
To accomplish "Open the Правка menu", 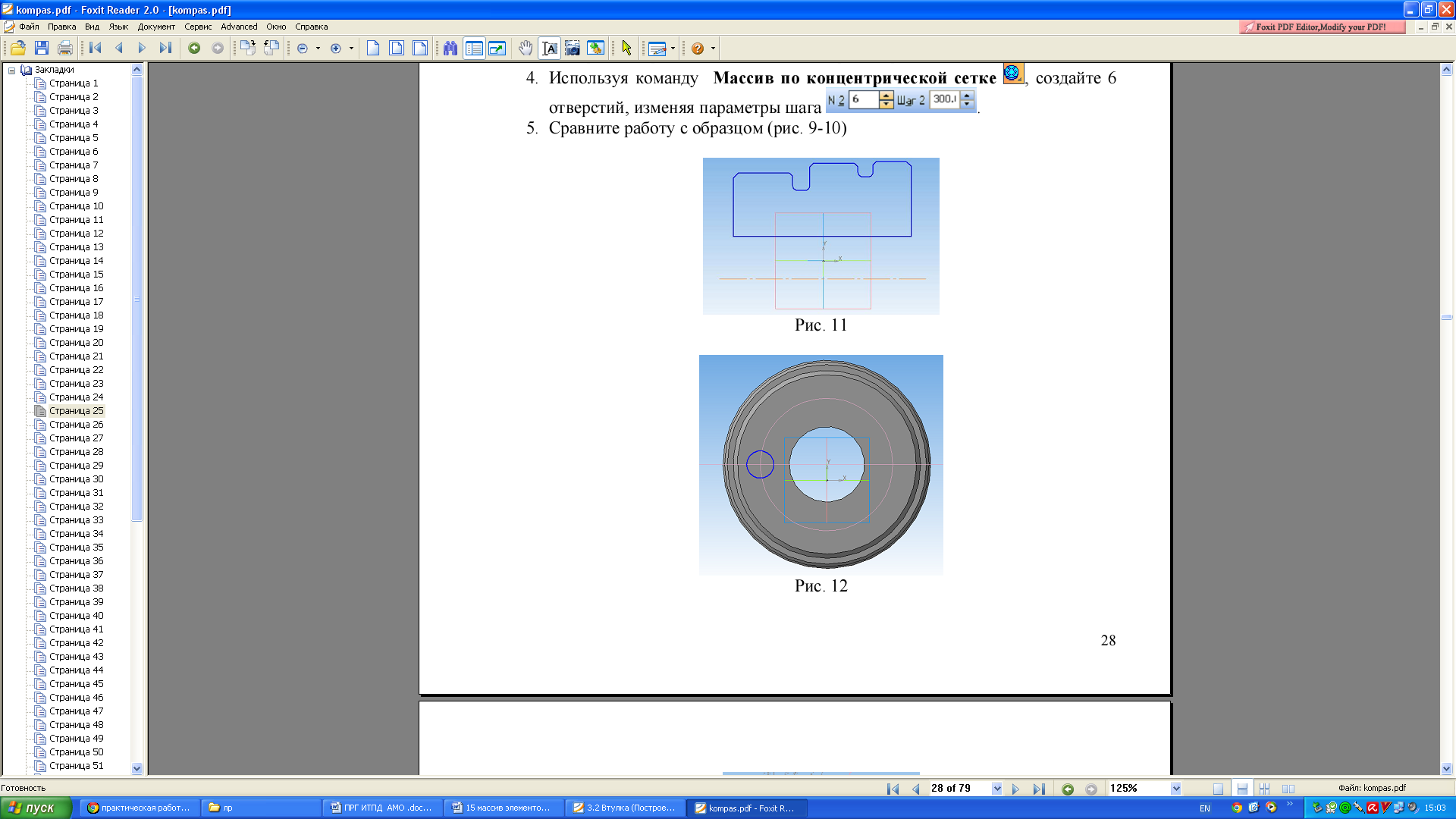I will (x=61, y=27).
